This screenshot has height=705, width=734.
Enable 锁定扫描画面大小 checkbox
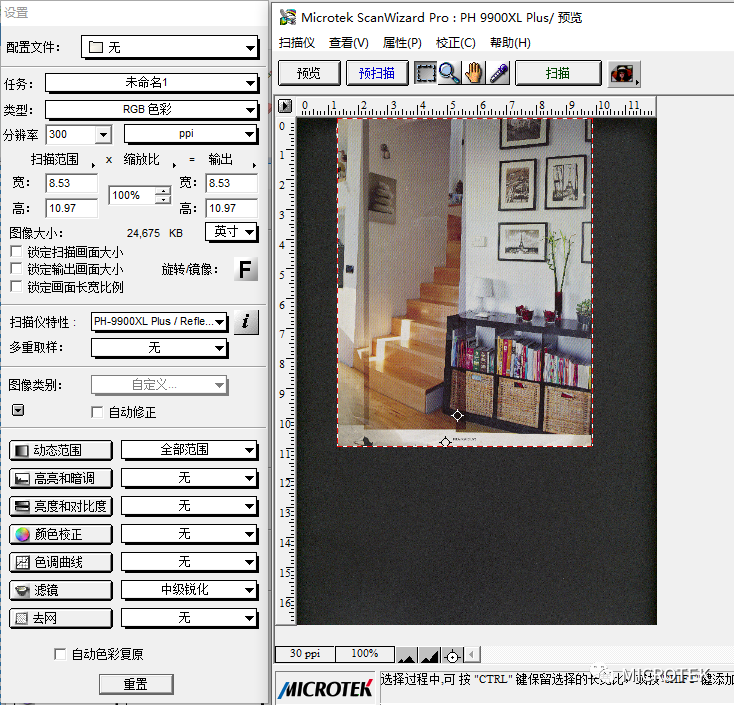tap(16, 252)
